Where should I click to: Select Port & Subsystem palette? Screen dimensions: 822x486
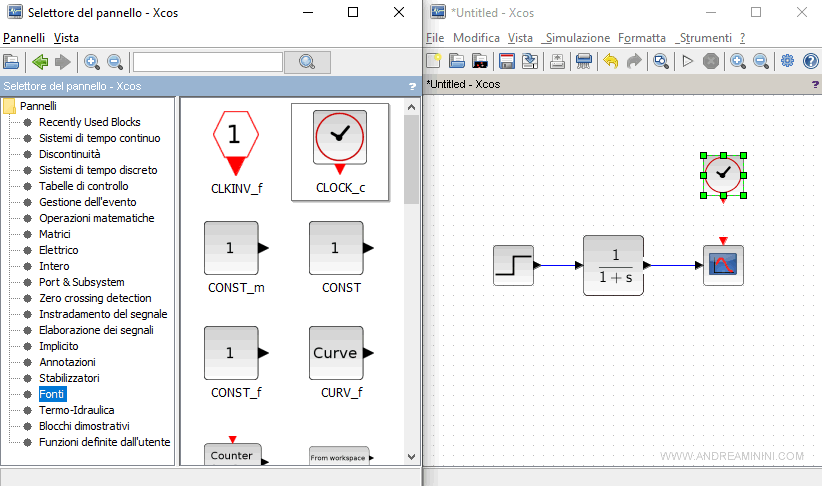[x=82, y=282]
